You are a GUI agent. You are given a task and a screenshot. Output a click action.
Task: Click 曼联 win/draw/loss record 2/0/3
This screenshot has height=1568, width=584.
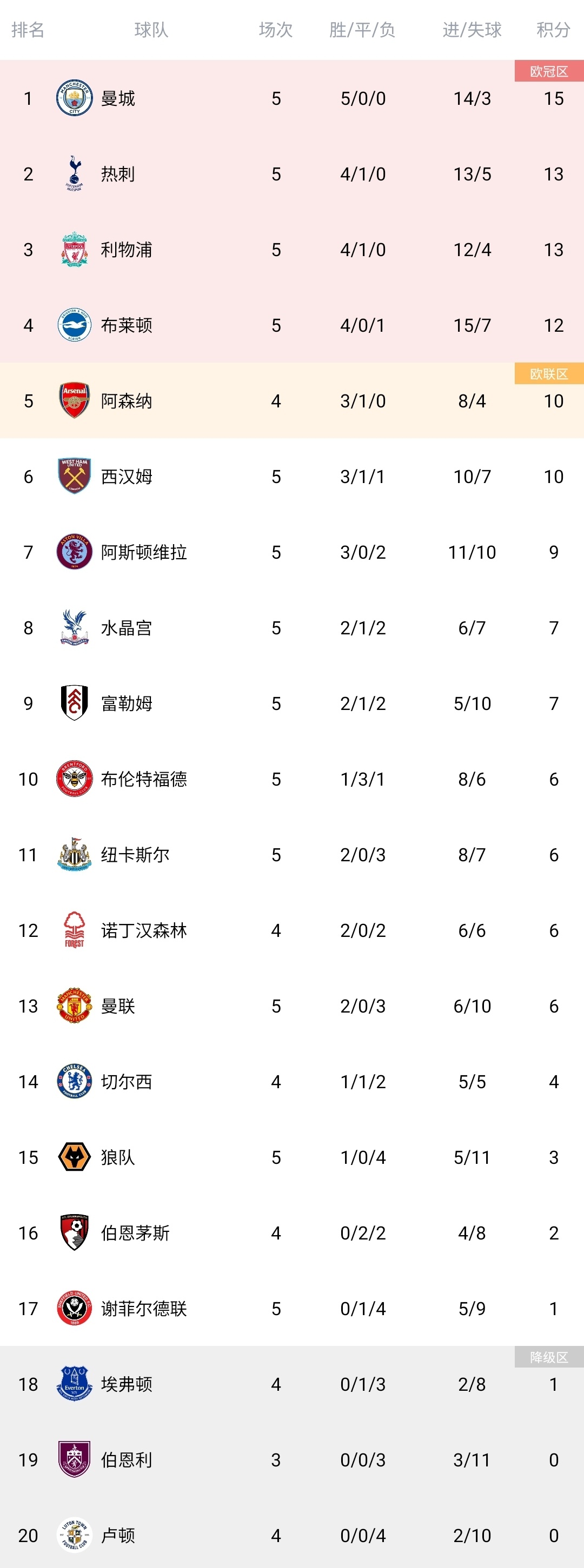click(363, 1006)
